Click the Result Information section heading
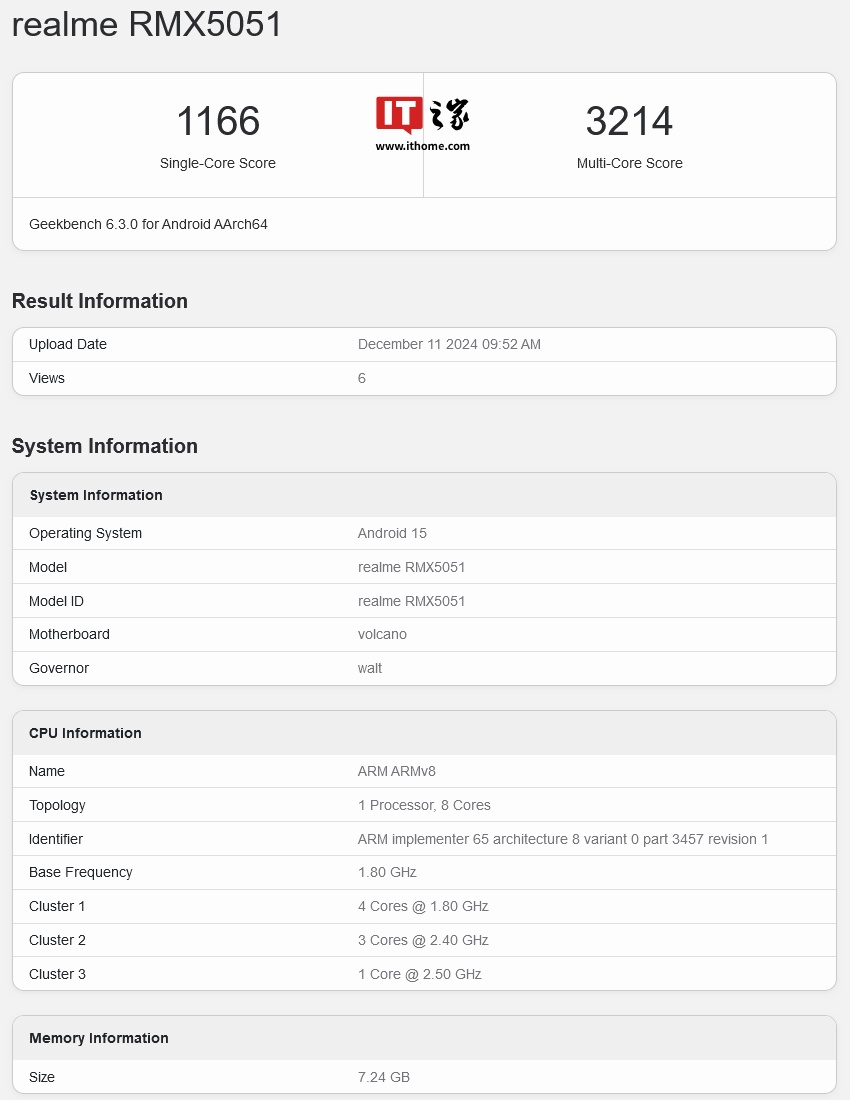850x1100 pixels. tap(100, 301)
